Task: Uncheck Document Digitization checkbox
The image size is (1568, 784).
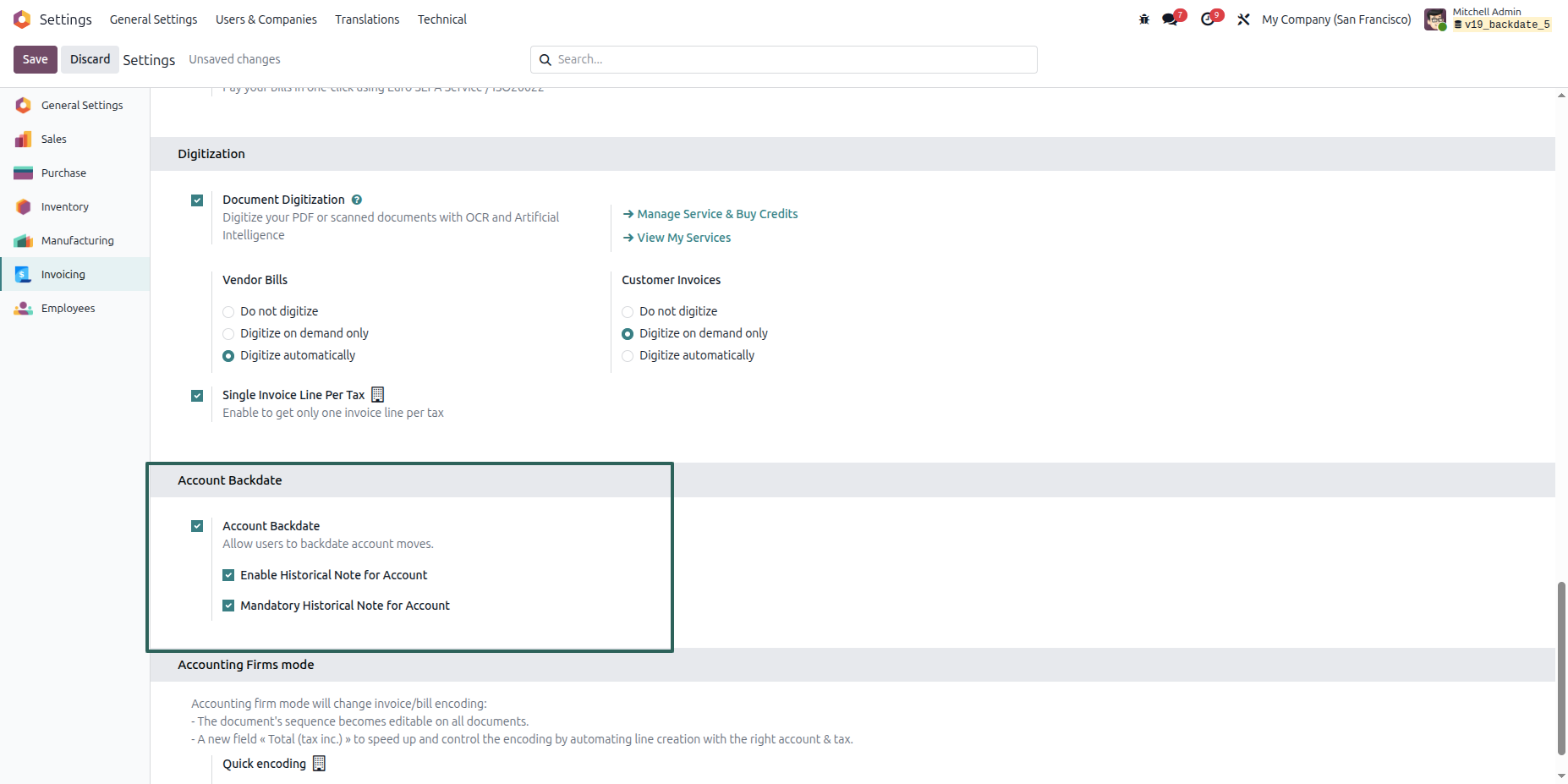Action: pyautogui.click(x=197, y=200)
